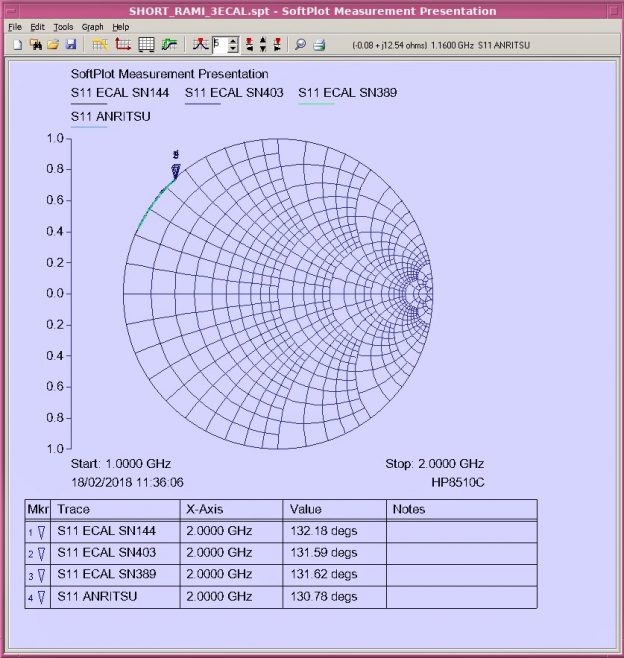Decrease the marker number spinner

click(233, 49)
